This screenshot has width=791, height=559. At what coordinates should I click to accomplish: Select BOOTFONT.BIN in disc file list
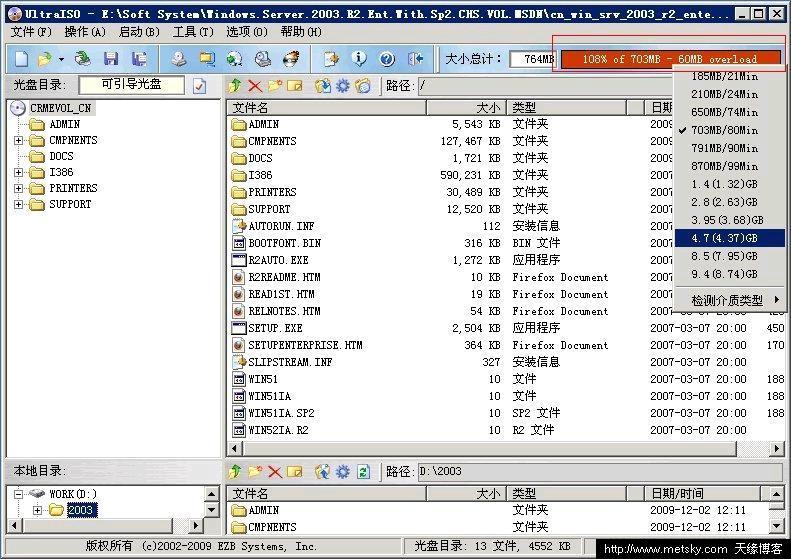pos(285,243)
